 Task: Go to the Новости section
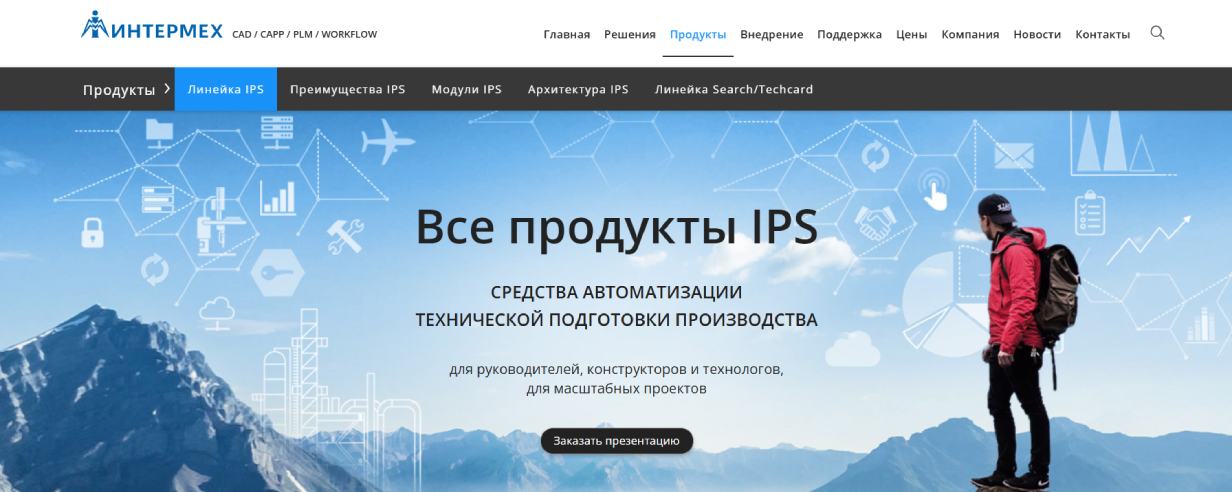1036,34
